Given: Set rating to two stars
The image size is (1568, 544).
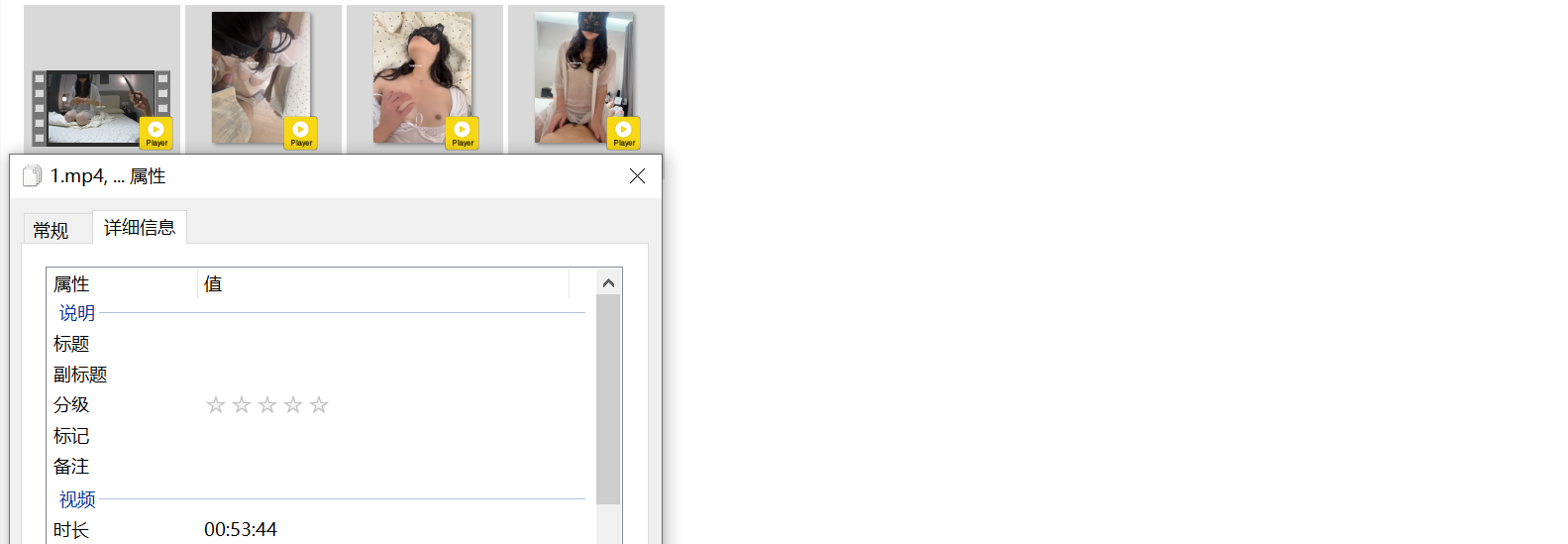Looking at the screenshot, I should tap(241, 405).
